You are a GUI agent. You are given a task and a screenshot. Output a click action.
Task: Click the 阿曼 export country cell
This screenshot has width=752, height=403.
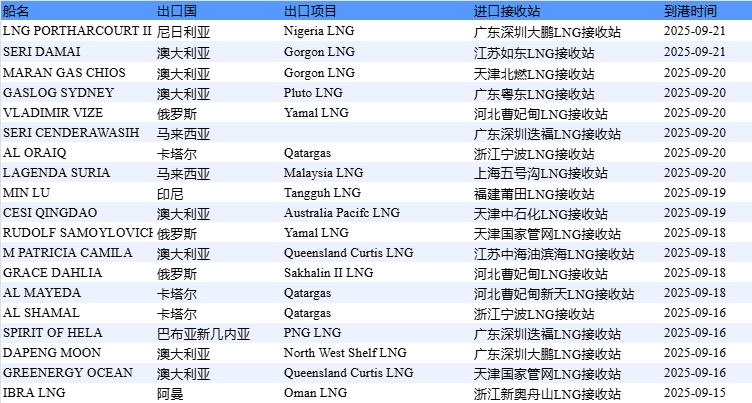click(x=170, y=394)
